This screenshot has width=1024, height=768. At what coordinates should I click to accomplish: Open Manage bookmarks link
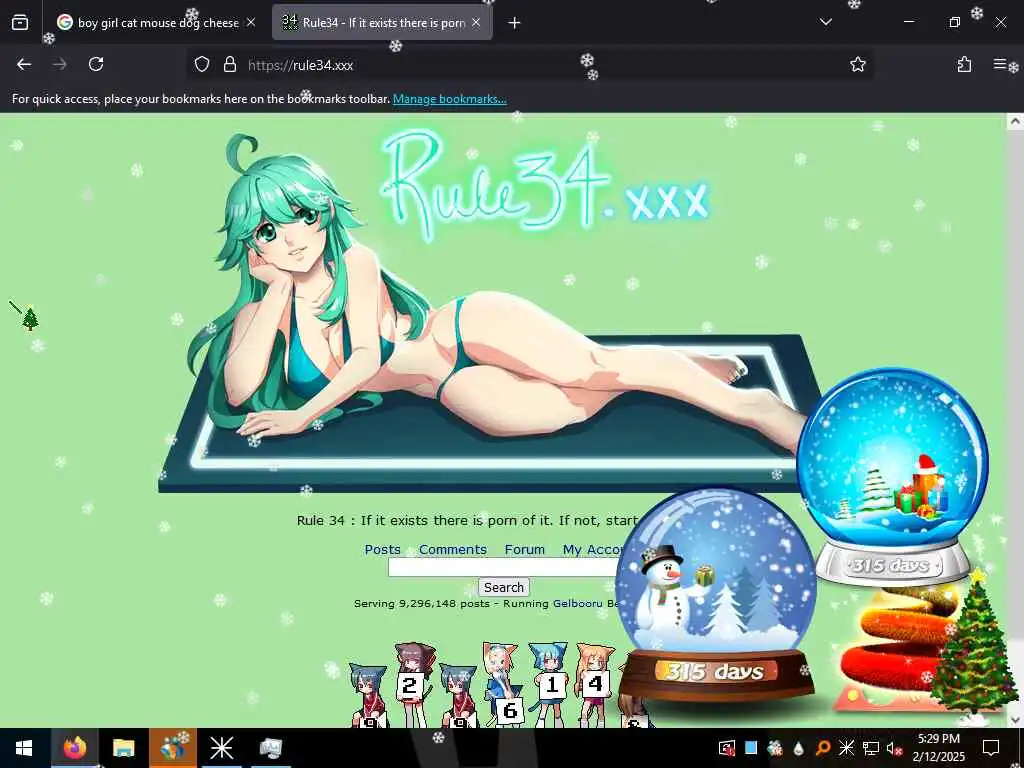(x=449, y=99)
